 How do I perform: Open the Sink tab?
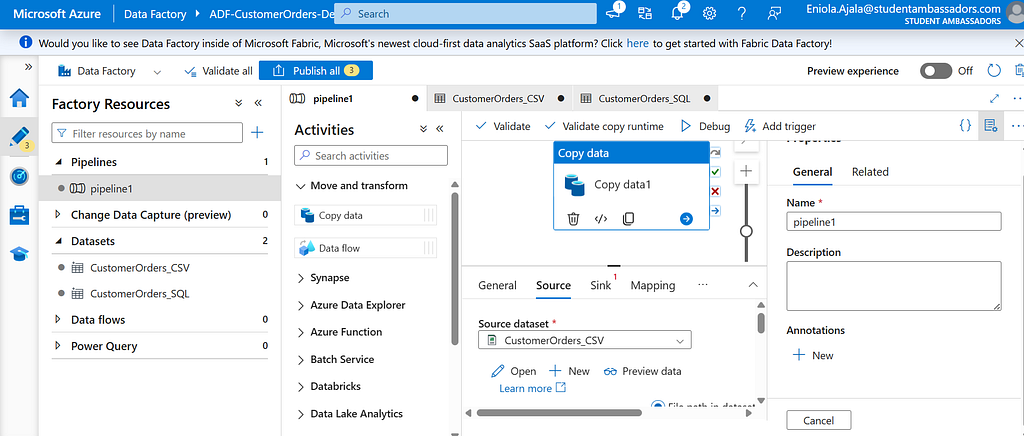(600, 285)
